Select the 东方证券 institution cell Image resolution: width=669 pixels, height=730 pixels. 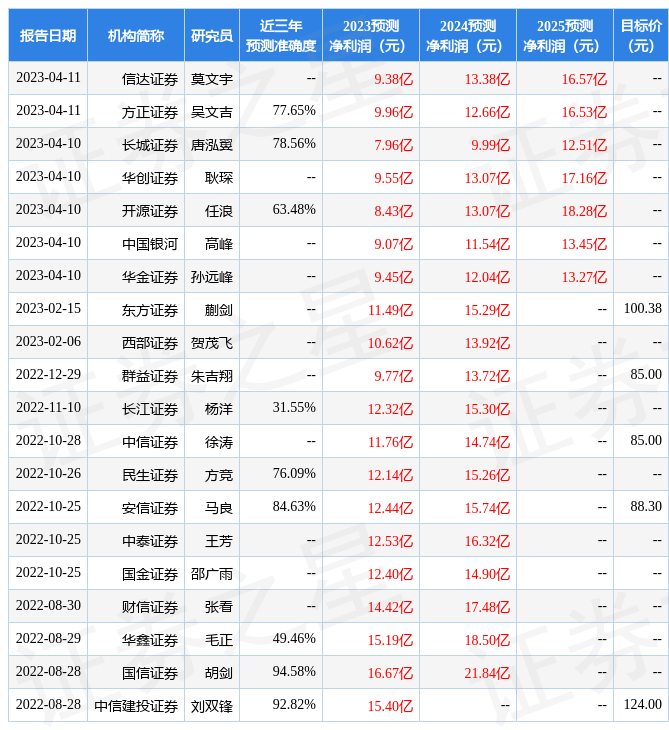(136, 310)
